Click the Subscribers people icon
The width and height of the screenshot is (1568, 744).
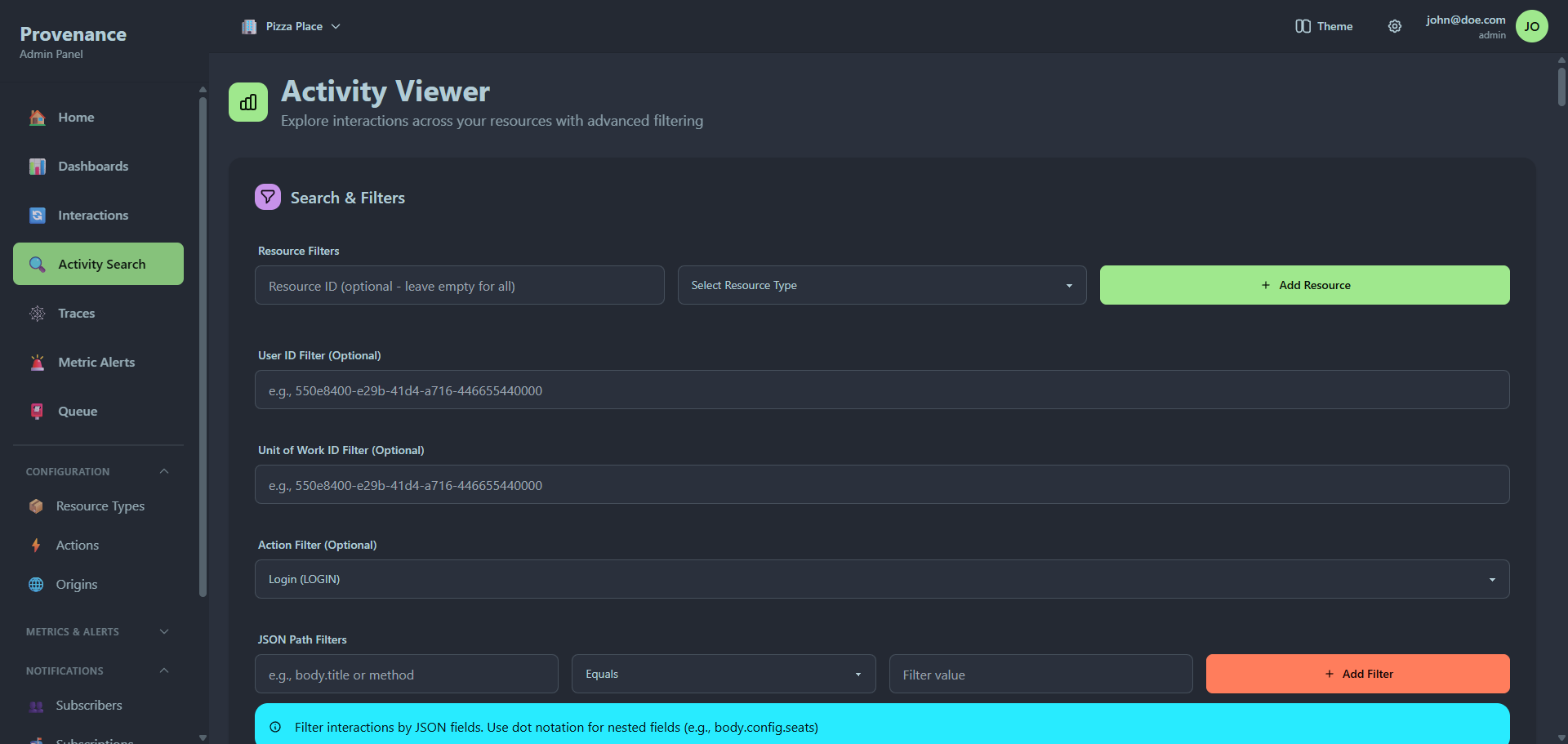[37, 705]
